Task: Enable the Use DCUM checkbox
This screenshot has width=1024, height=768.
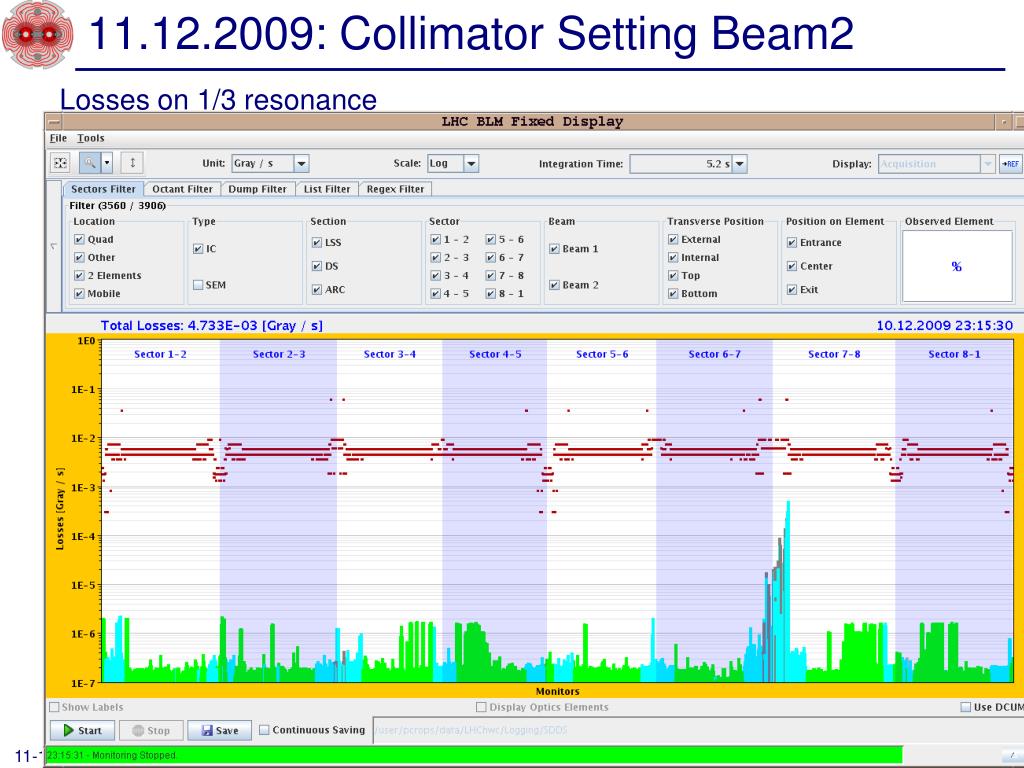Action: coord(965,707)
